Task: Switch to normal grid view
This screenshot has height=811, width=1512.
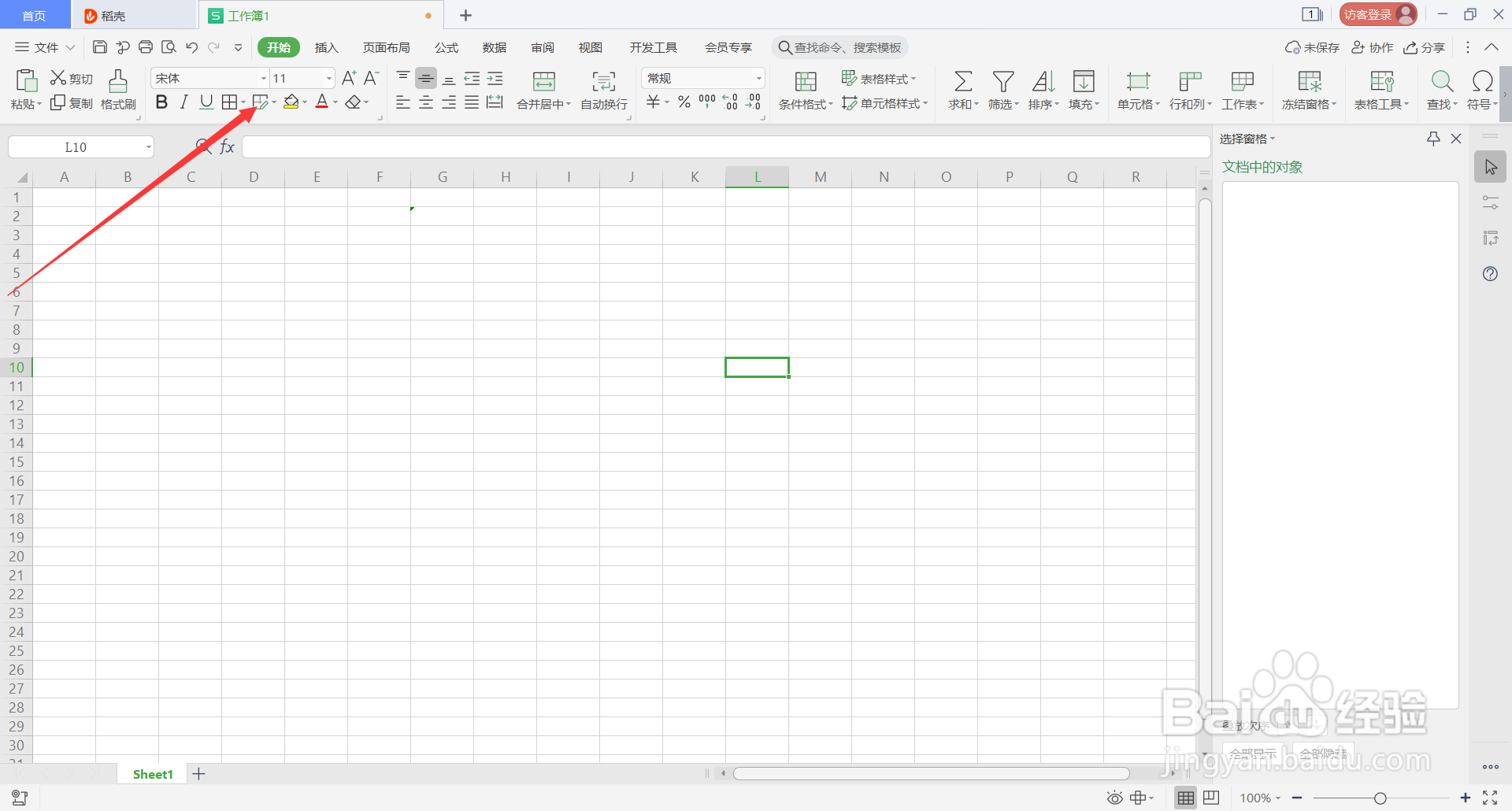Action: [1186, 798]
